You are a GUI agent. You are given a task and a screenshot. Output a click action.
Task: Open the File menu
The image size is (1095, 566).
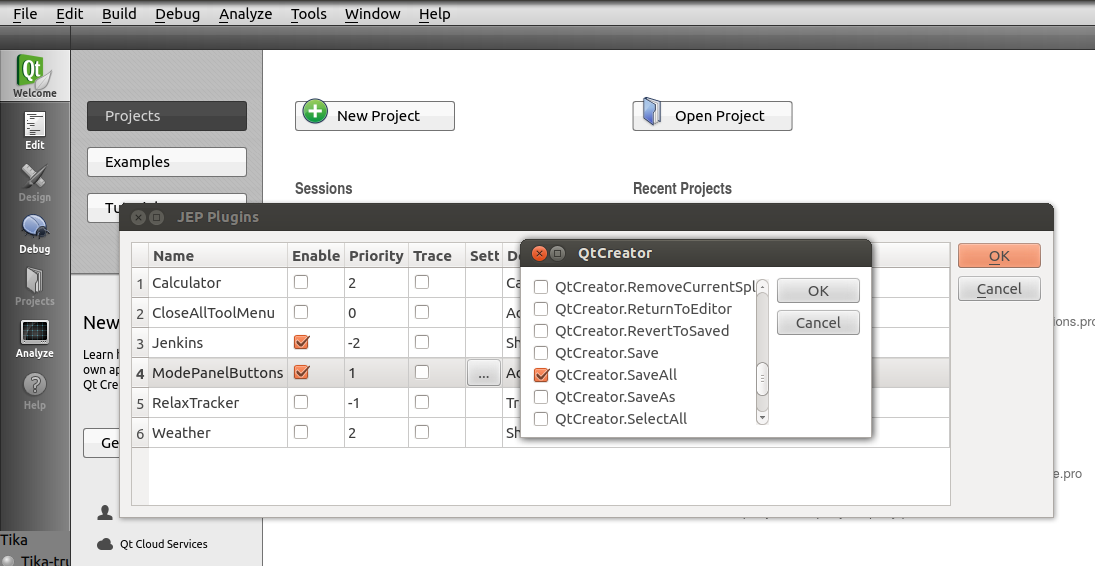pyautogui.click(x=25, y=14)
